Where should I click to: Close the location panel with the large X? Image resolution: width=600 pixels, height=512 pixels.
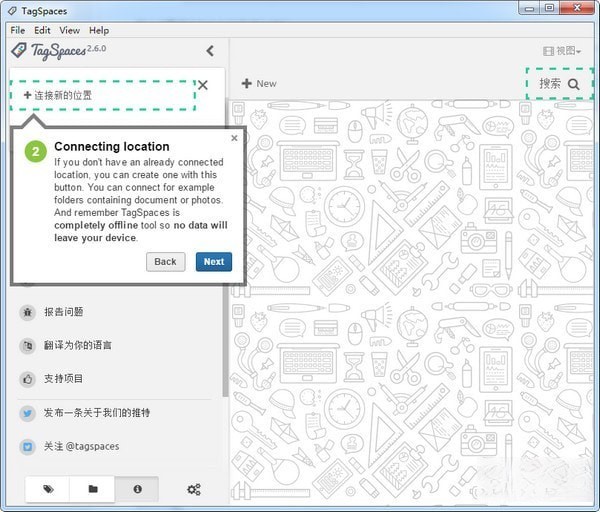pos(203,85)
